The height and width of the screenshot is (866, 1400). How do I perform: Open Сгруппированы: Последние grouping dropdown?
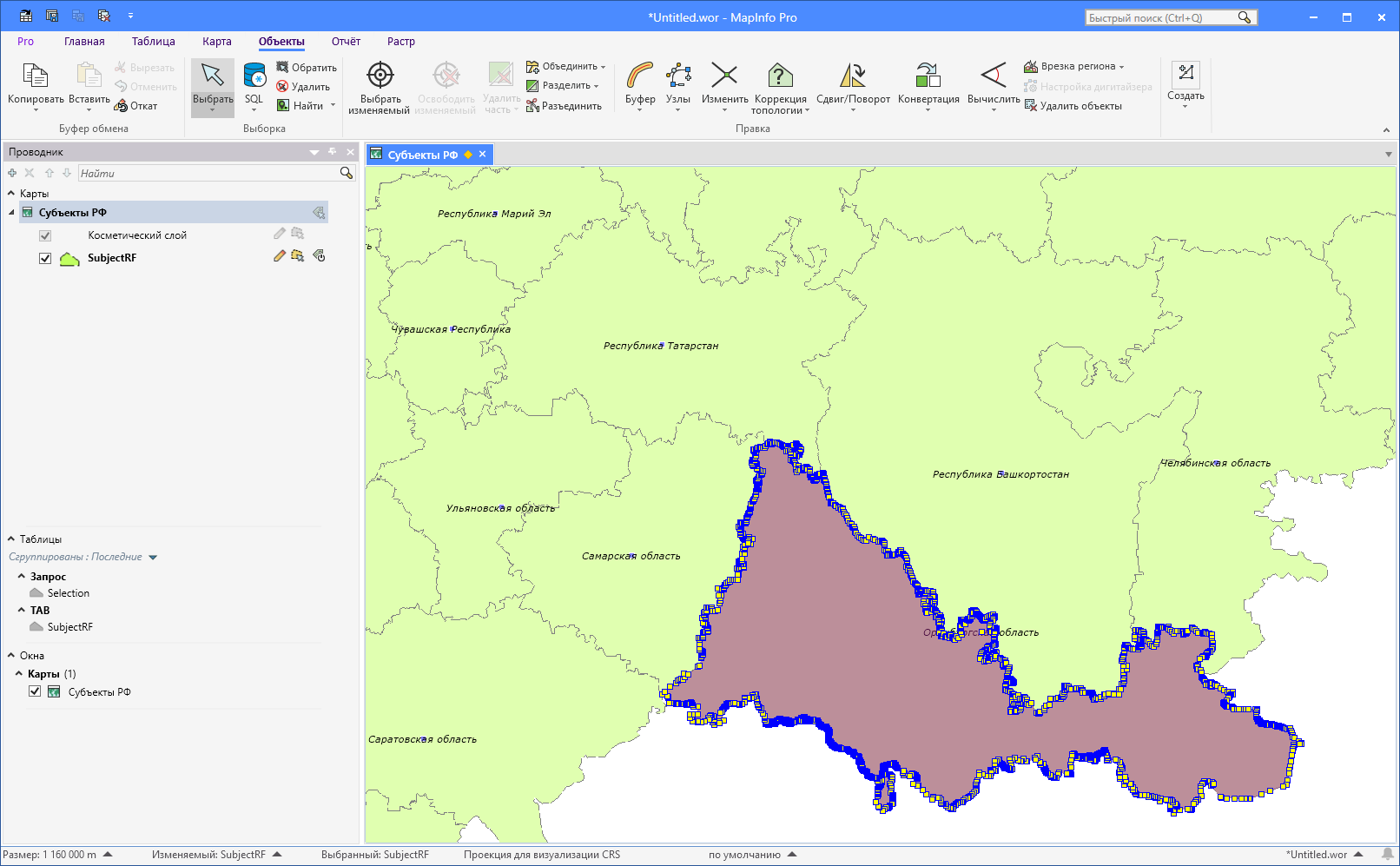tap(153, 558)
